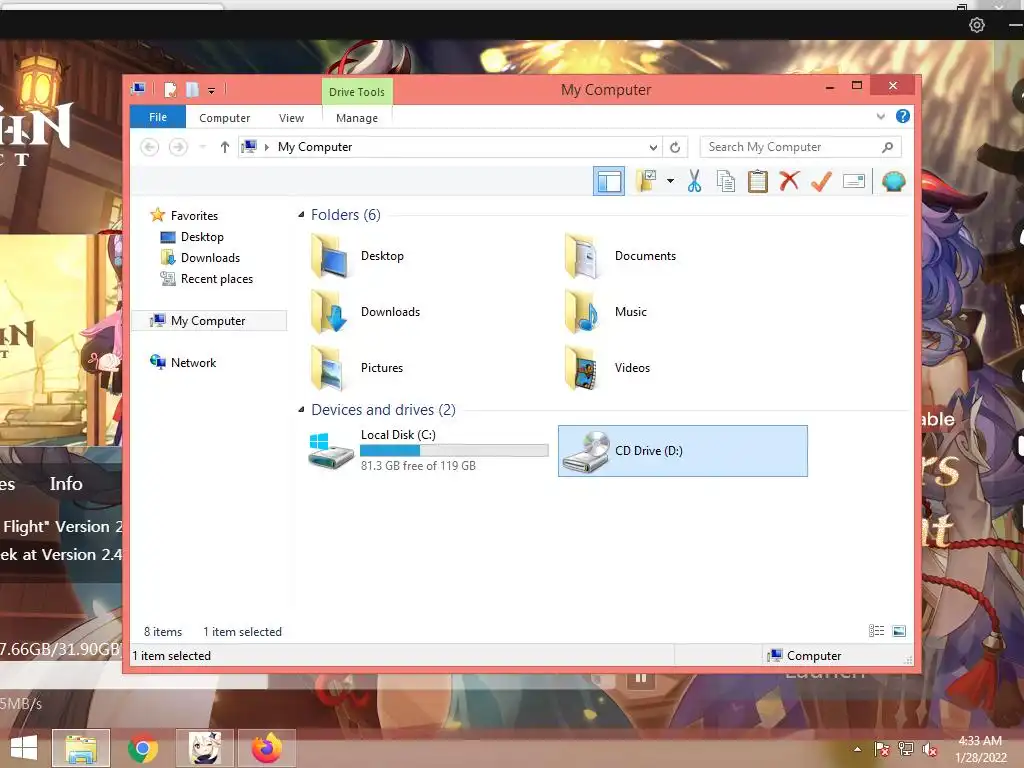
Task: Go up one level arrow
Action: [225, 147]
